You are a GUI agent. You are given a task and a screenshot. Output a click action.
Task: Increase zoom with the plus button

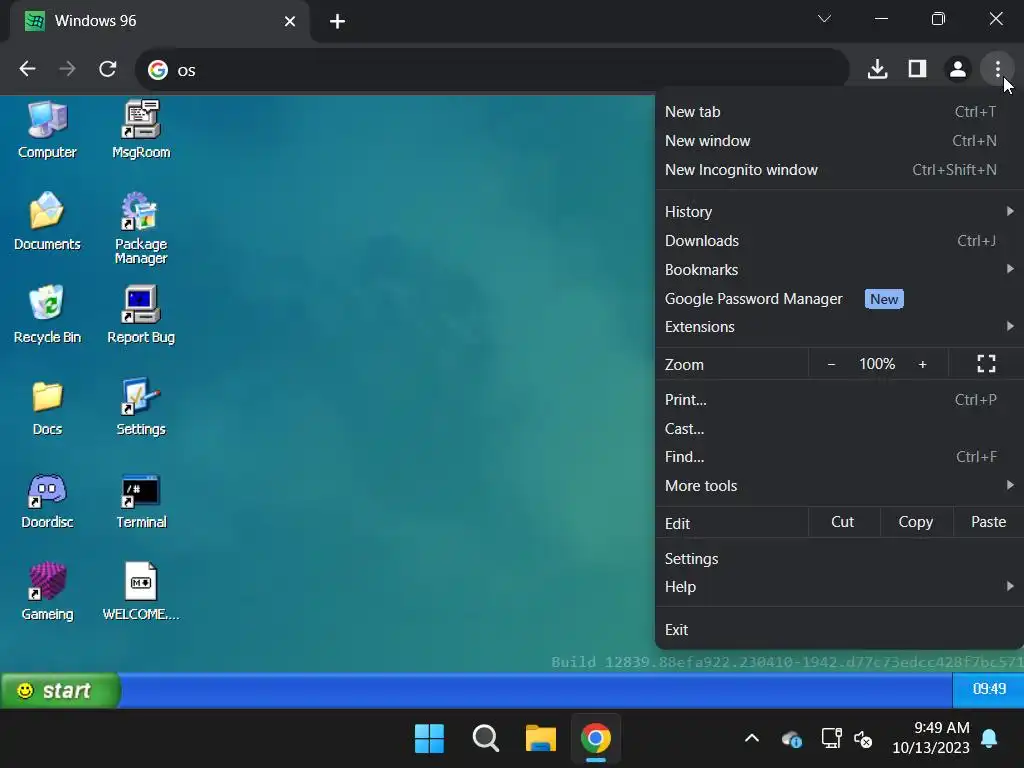(922, 364)
